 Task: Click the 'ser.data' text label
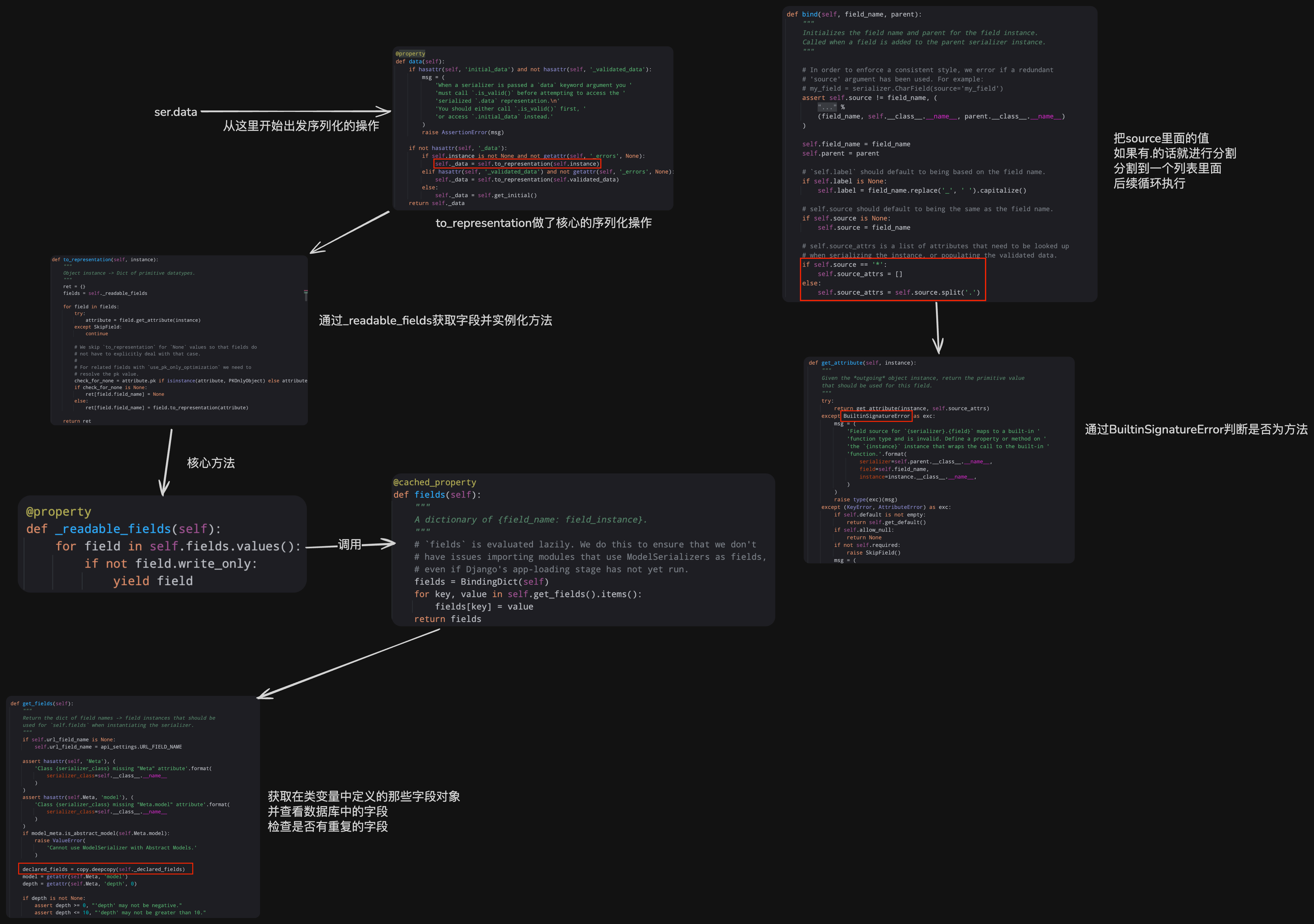coord(175,112)
